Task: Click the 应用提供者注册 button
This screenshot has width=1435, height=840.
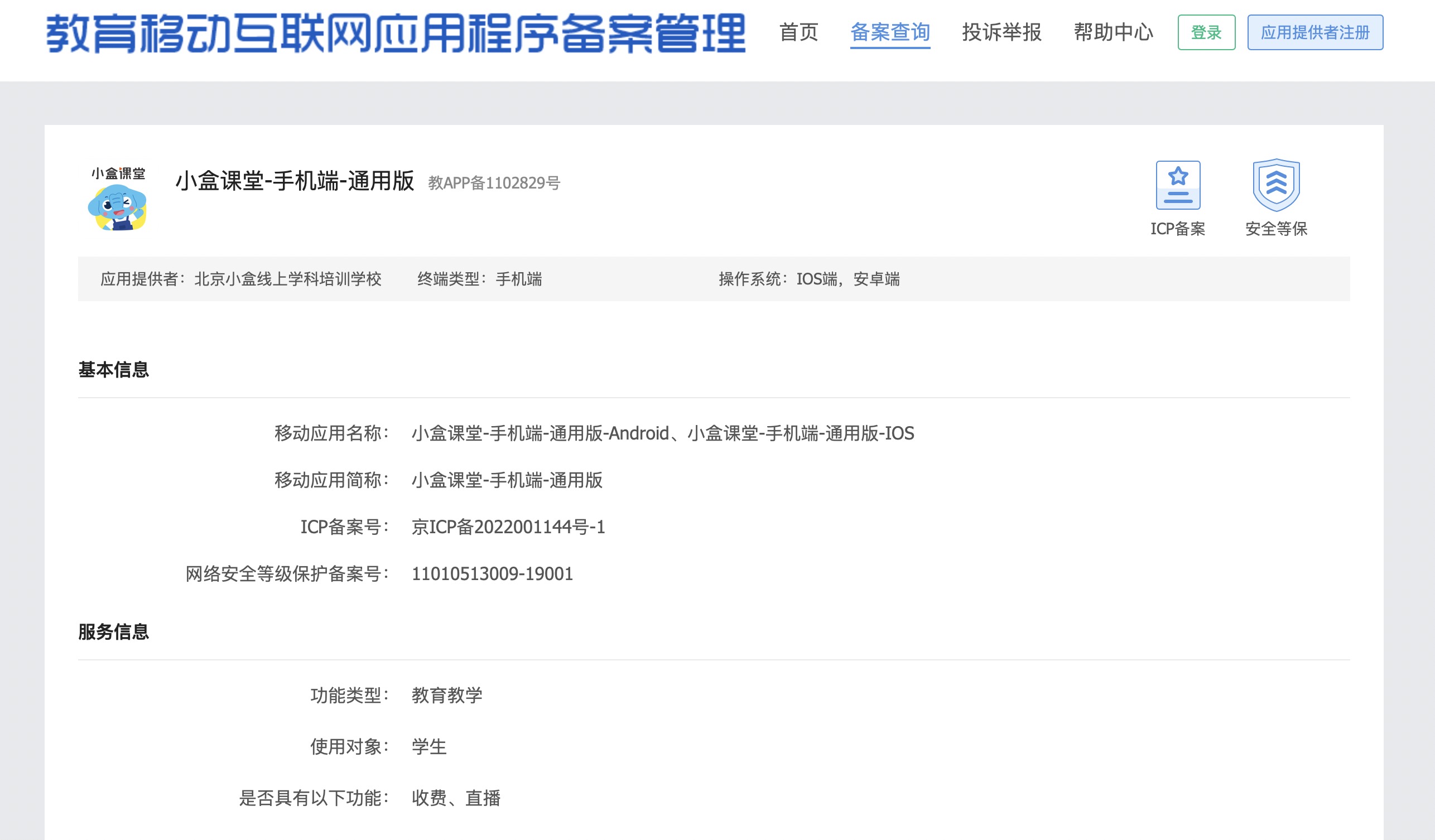Action: coord(1315,32)
